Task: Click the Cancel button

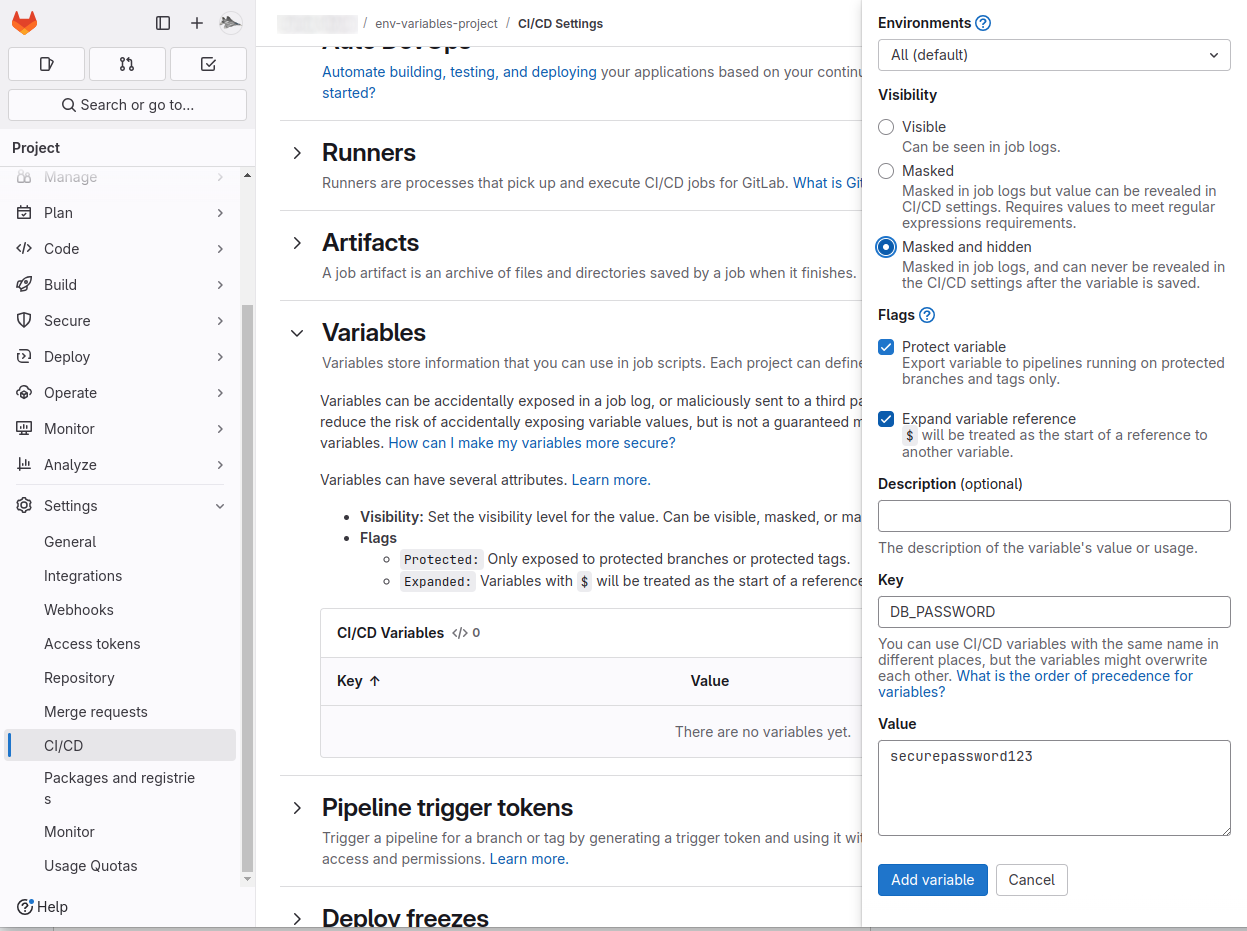Action: 1031,880
